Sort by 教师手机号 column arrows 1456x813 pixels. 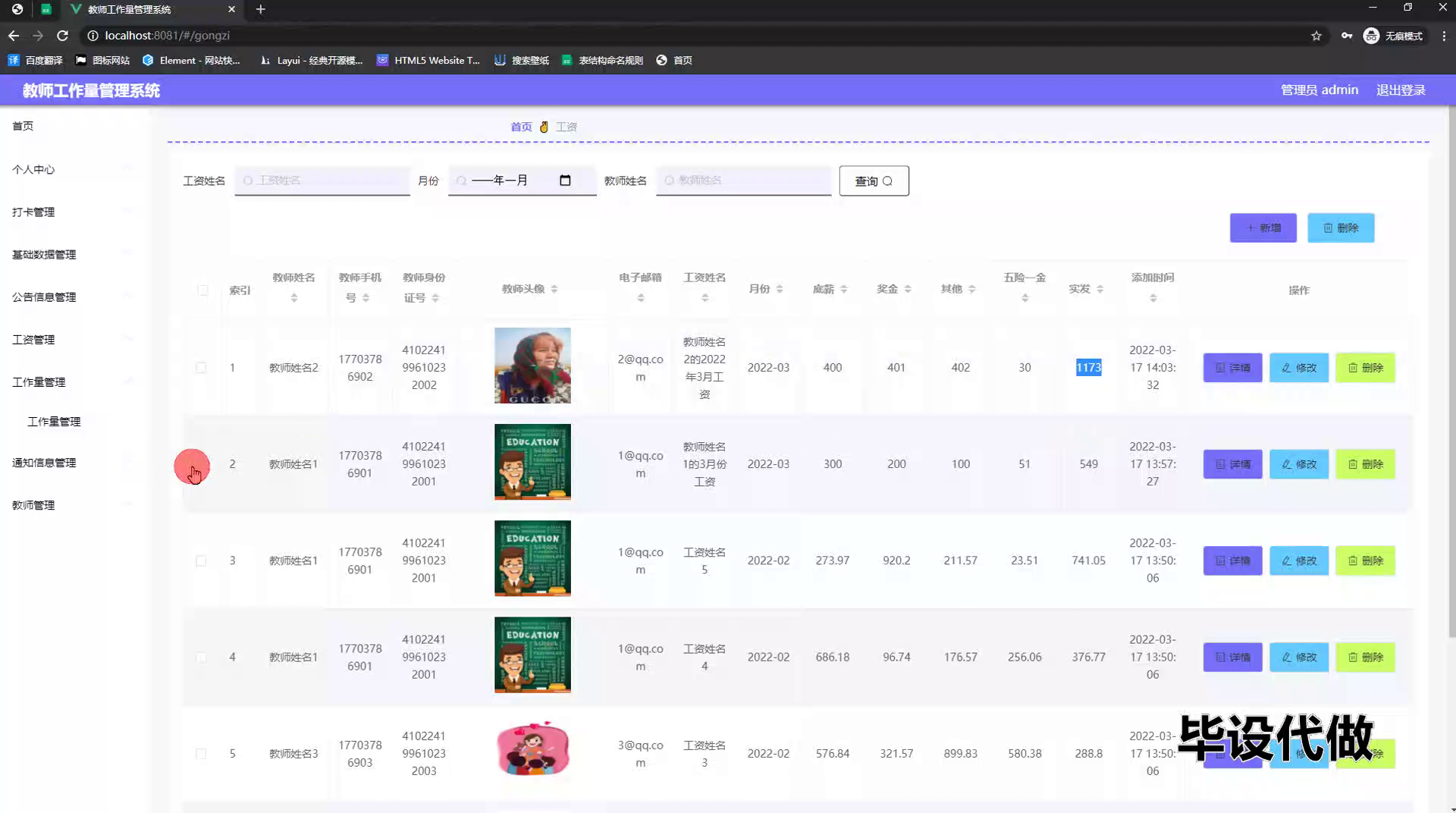click(366, 298)
